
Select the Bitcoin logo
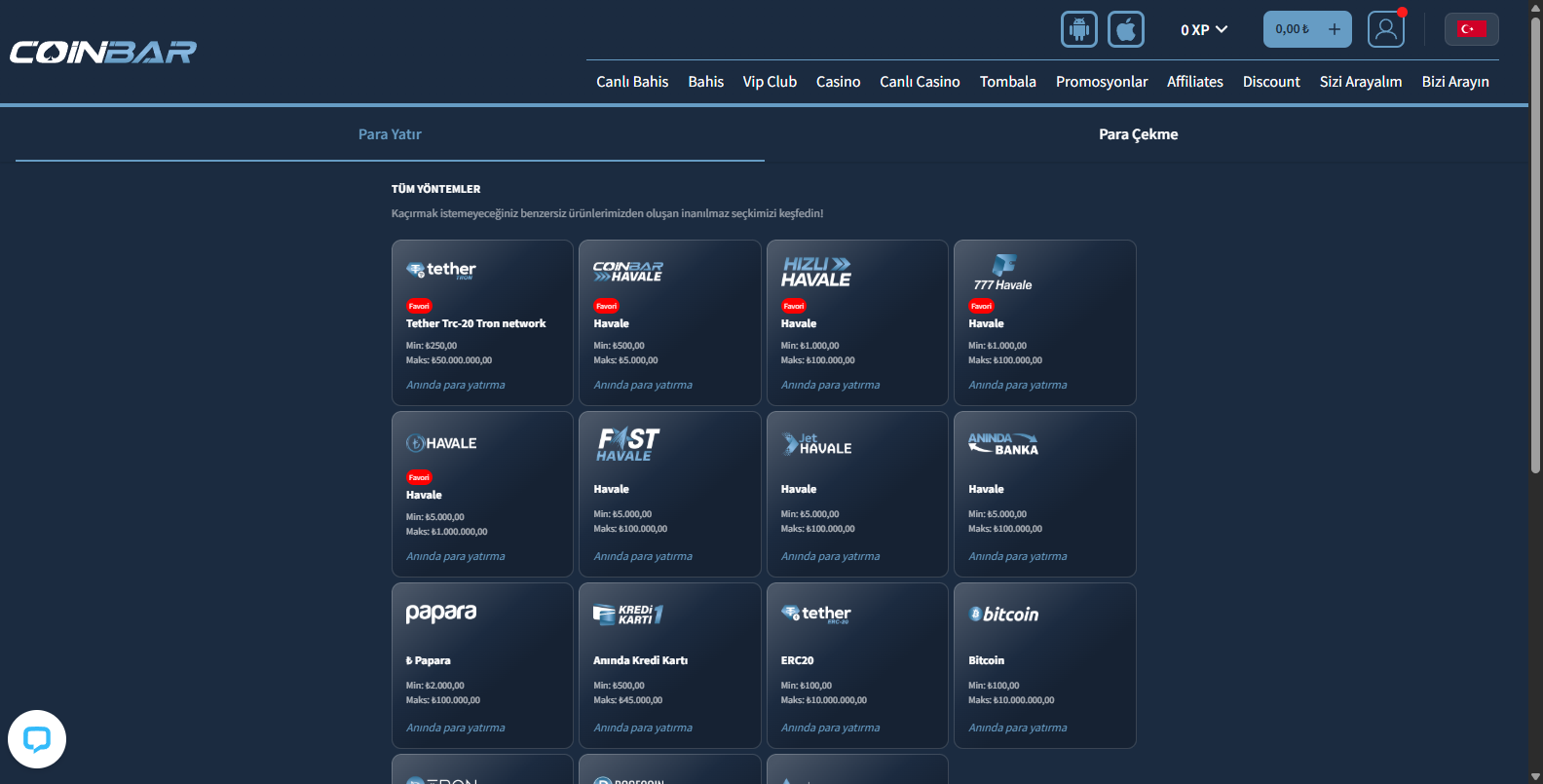click(x=1003, y=615)
